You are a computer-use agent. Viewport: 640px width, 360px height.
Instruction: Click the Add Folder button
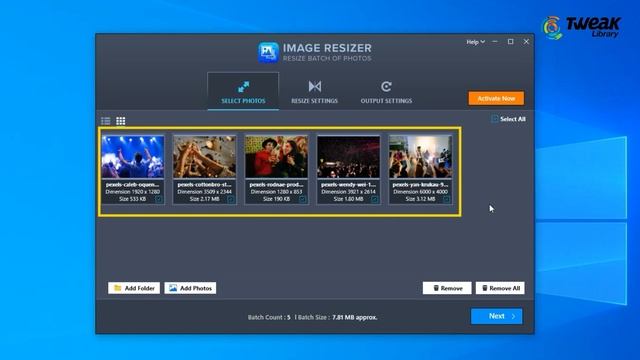[x=134, y=288]
